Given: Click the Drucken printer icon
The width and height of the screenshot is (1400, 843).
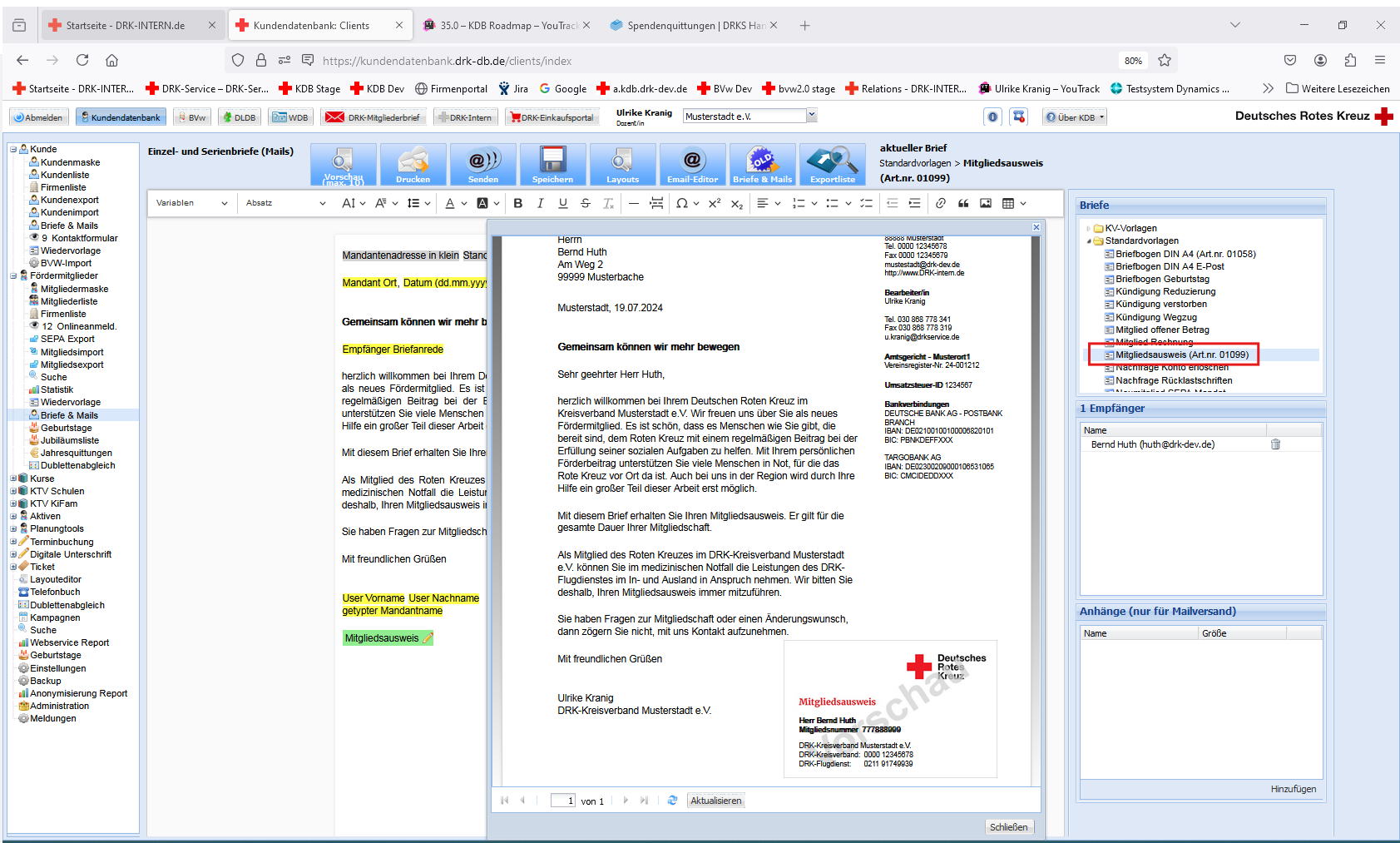Looking at the screenshot, I should [x=413, y=164].
